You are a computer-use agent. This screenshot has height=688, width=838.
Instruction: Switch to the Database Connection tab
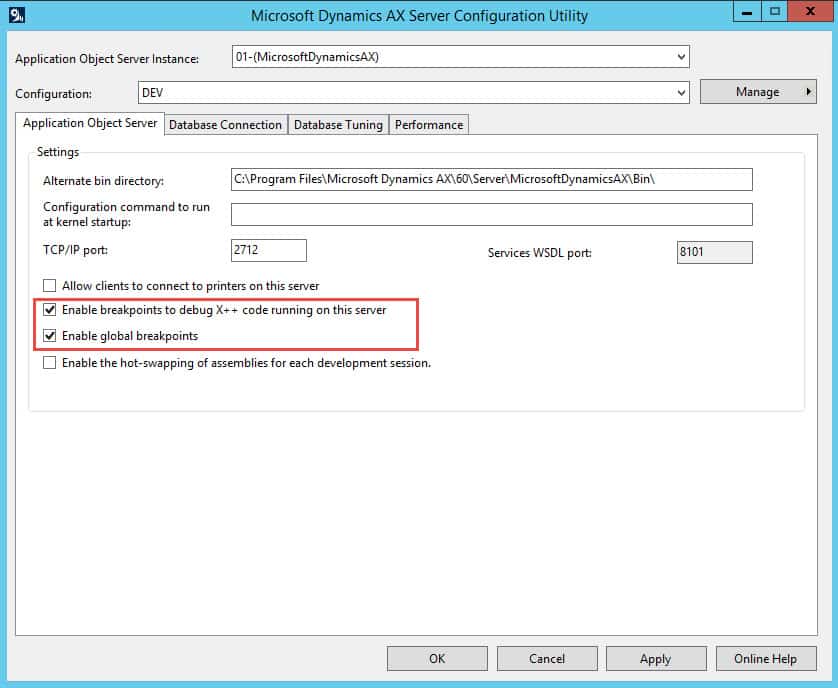(x=226, y=125)
